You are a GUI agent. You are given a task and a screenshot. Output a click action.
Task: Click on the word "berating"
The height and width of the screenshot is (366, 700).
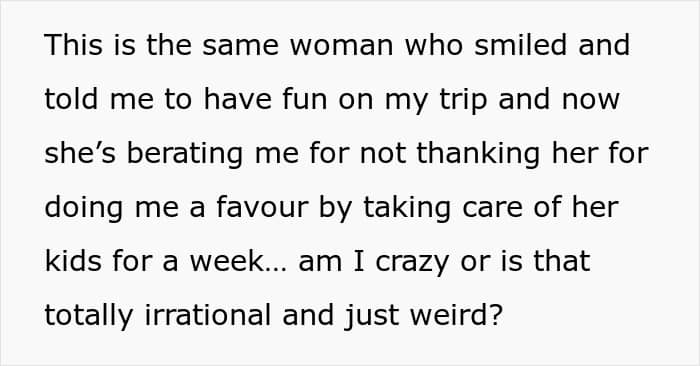pos(185,153)
